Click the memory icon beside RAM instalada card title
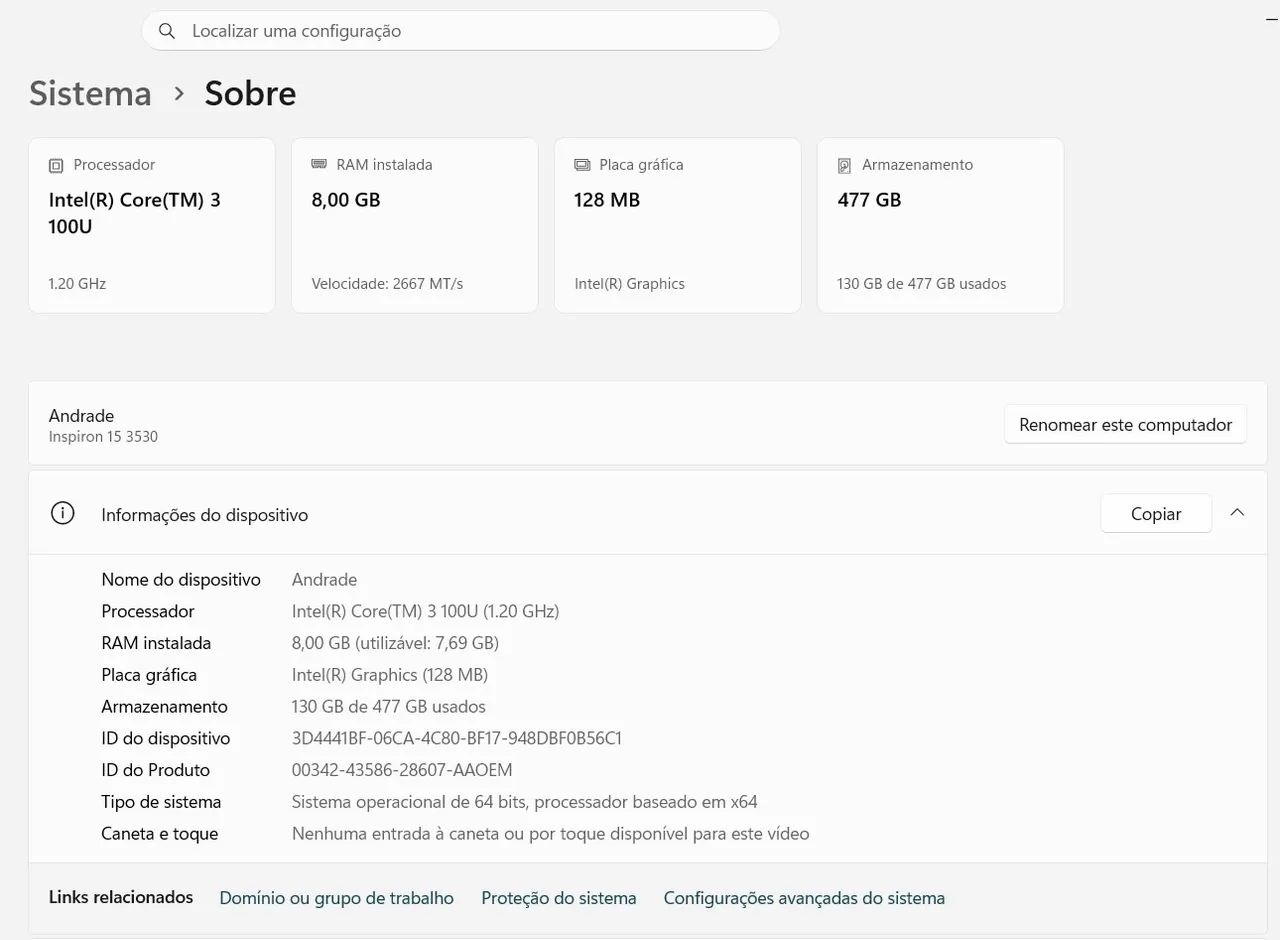1280x940 pixels. (319, 164)
